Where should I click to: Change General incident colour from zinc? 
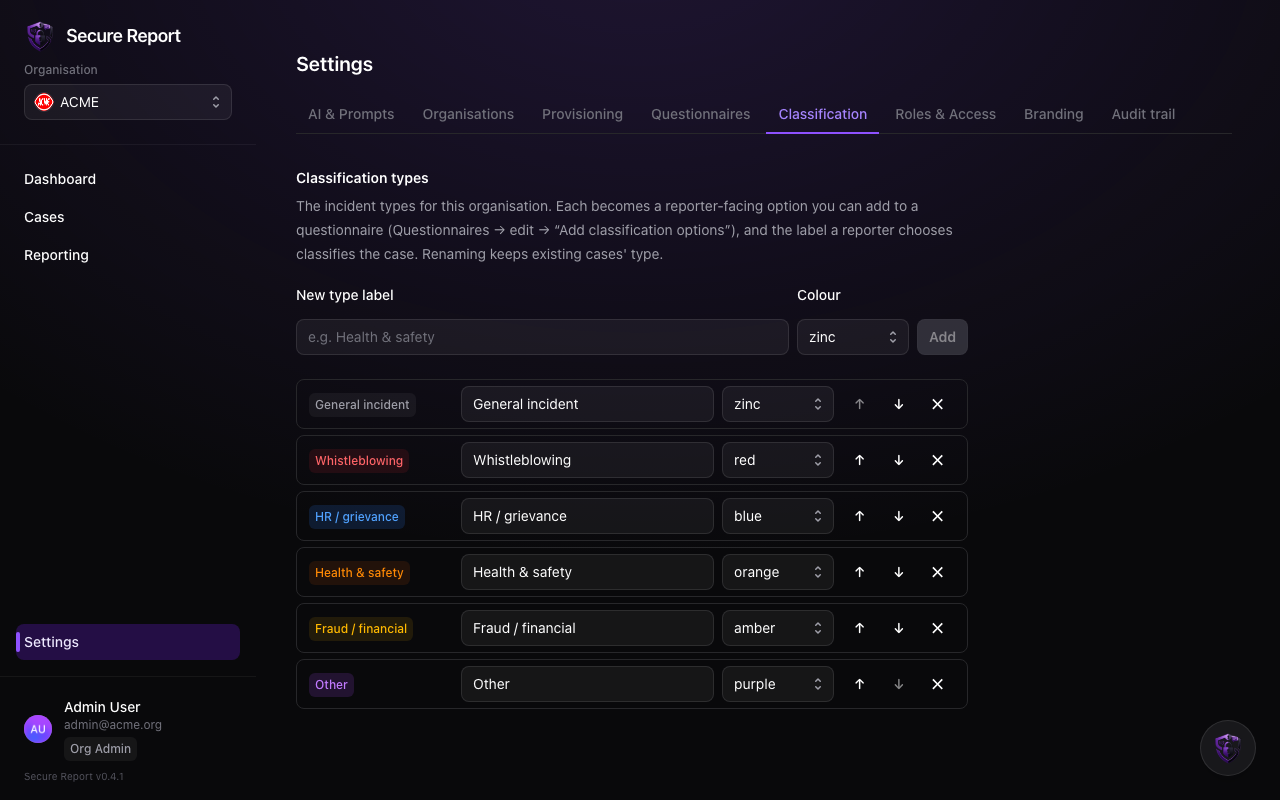[x=778, y=404]
